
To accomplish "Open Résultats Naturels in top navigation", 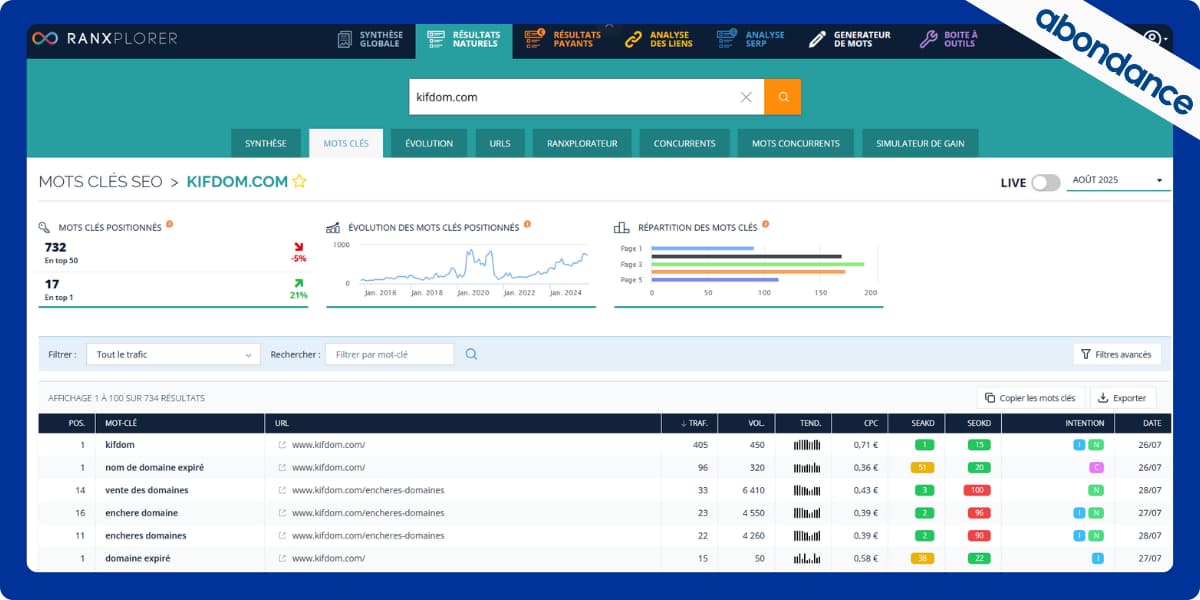I will 464,39.
